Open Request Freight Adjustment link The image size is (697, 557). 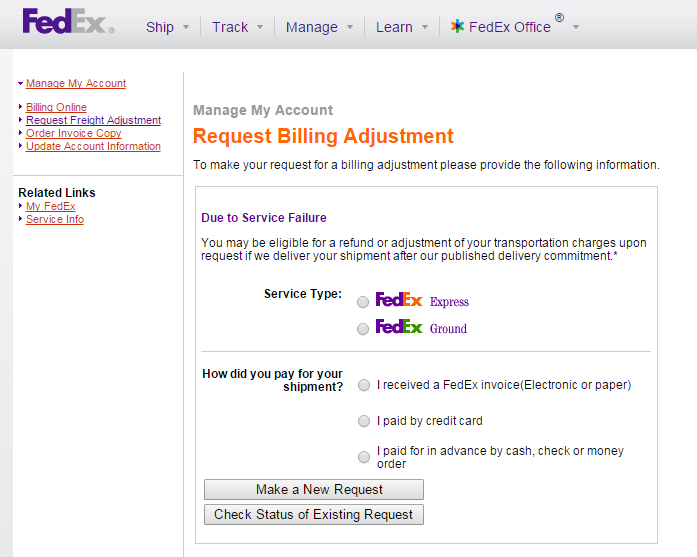point(93,120)
